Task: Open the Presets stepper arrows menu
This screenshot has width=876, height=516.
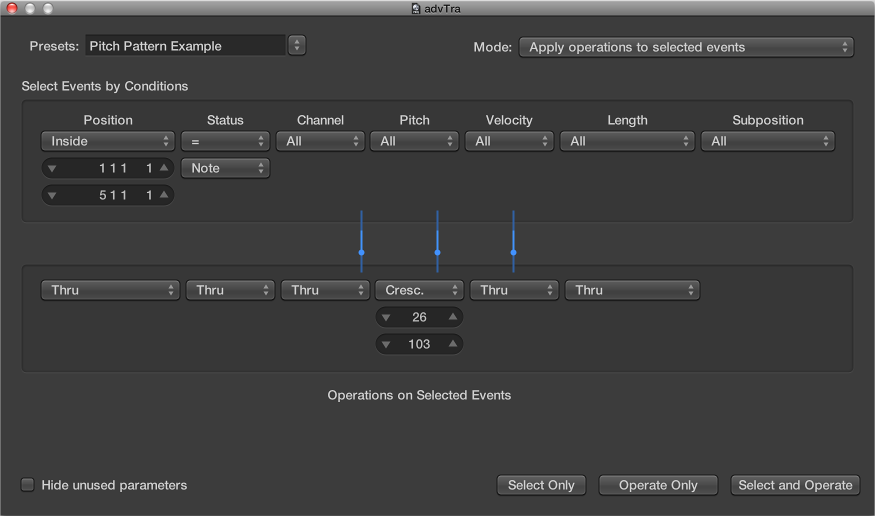Action: click(x=297, y=46)
